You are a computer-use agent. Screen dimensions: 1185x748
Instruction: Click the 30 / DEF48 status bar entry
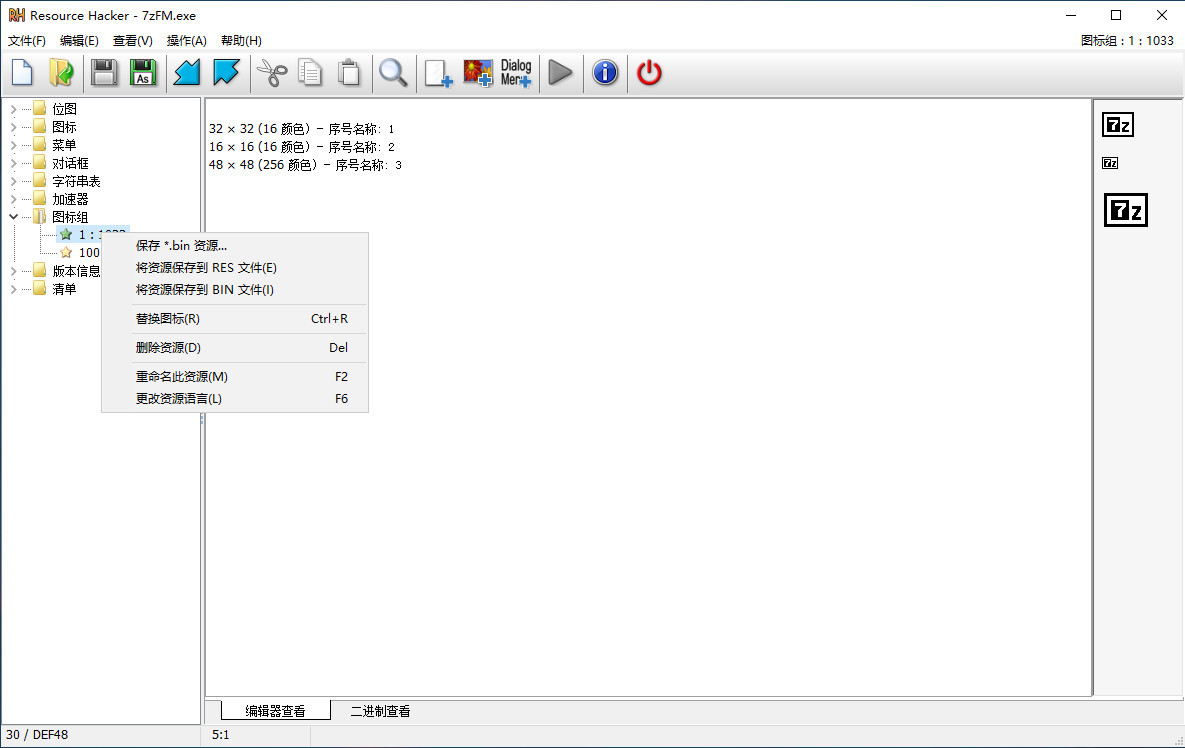pos(37,734)
